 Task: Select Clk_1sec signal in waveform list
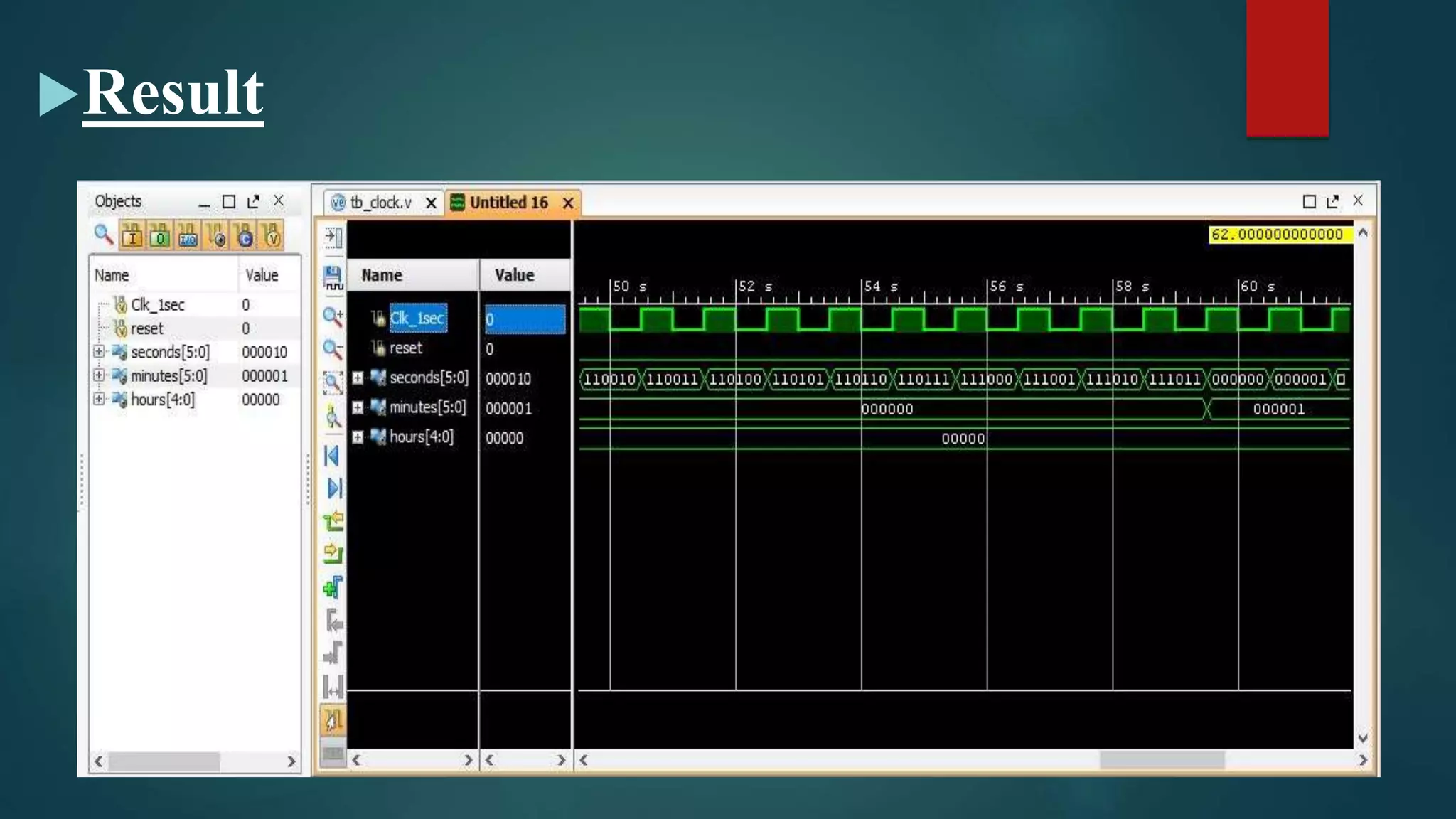[417, 318]
